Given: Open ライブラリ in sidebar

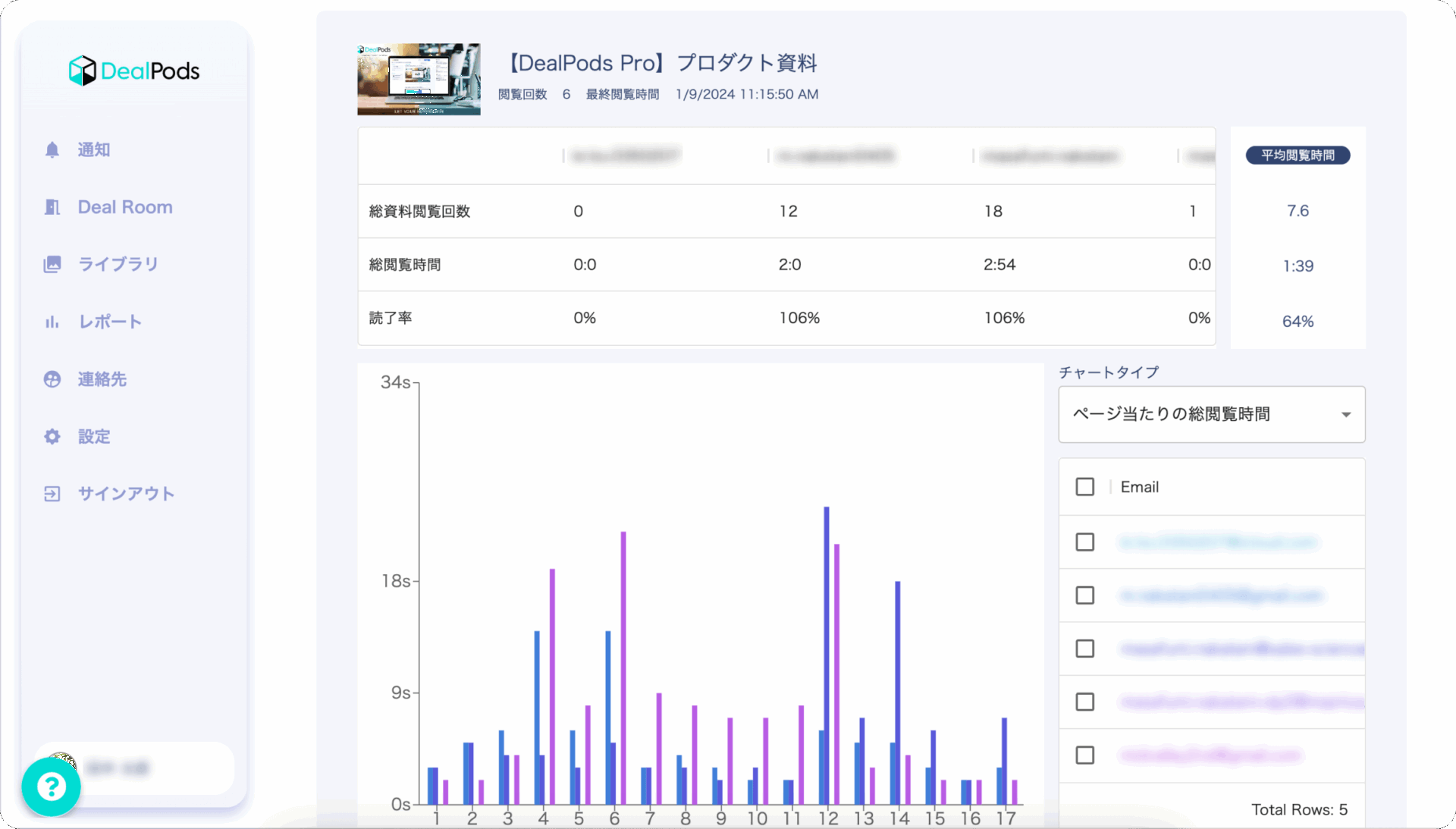Looking at the screenshot, I should click(118, 264).
